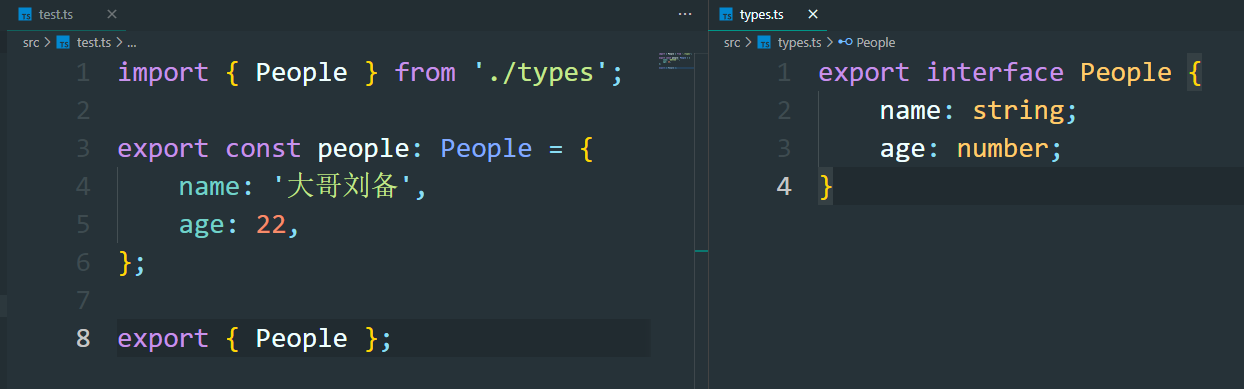The height and width of the screenshot is (389, 1244).
Task: Open the src folder breadcrumb in the left editor
Action: [x=32, y=42]
